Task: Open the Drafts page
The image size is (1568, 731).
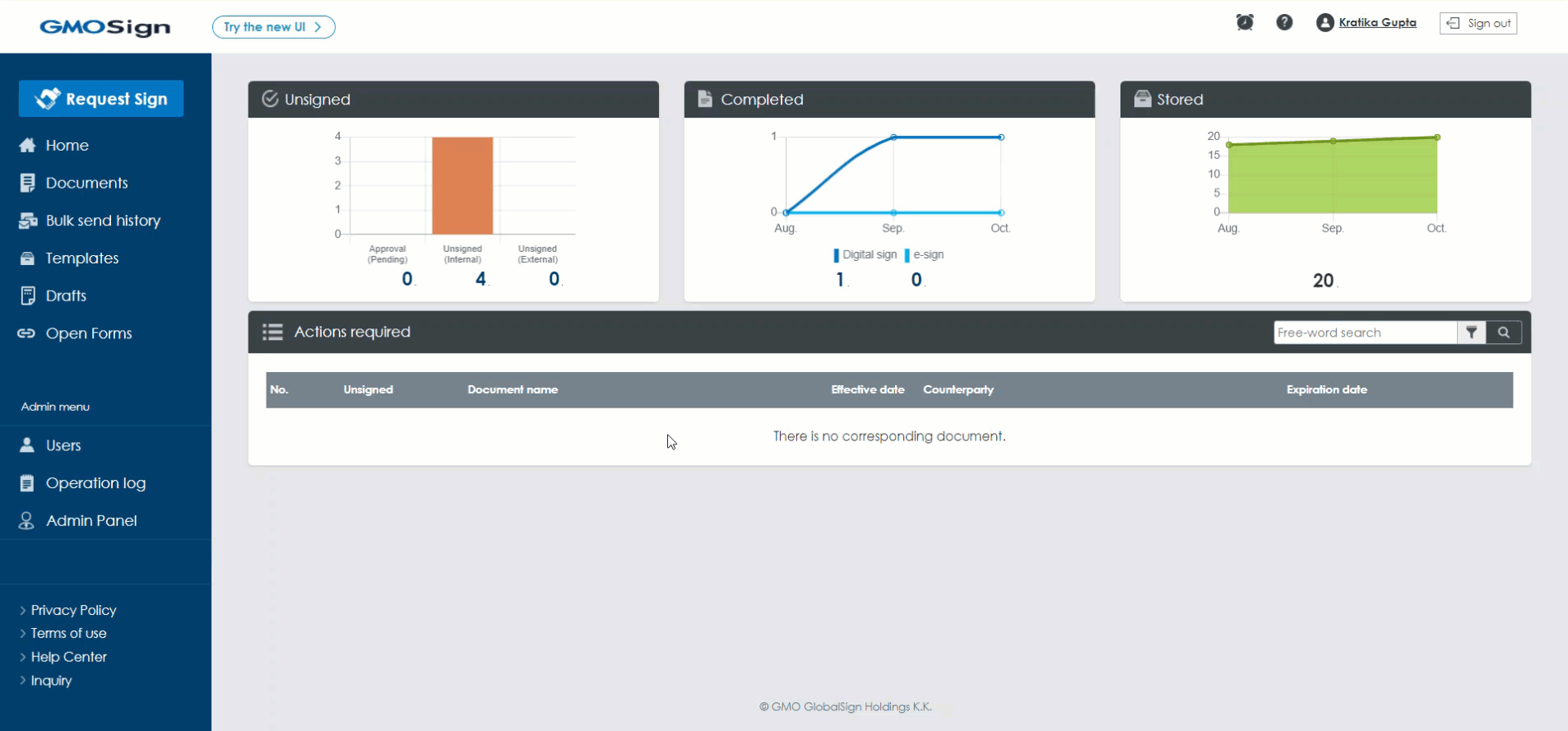Action: [x=66, y=296]
